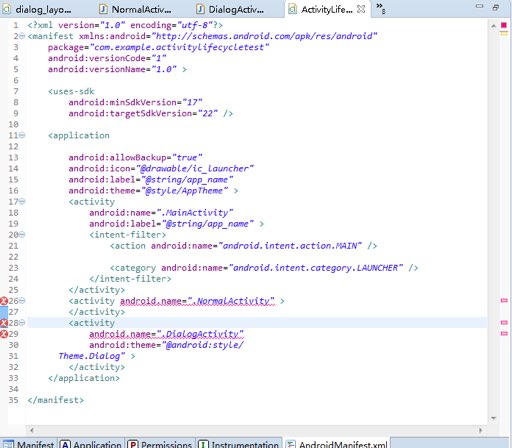This screenshot has height=448, width=512.
Task: Collapse the manifest element on line 2
Action: click(22, 36)
